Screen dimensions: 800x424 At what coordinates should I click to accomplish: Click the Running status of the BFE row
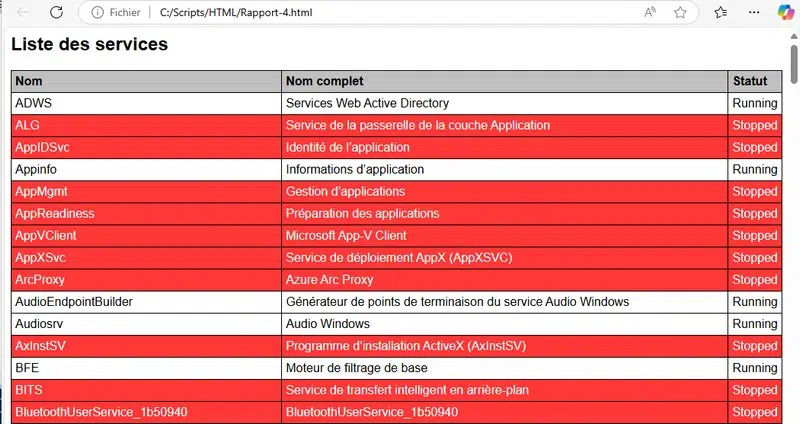[x=753, y=368]
